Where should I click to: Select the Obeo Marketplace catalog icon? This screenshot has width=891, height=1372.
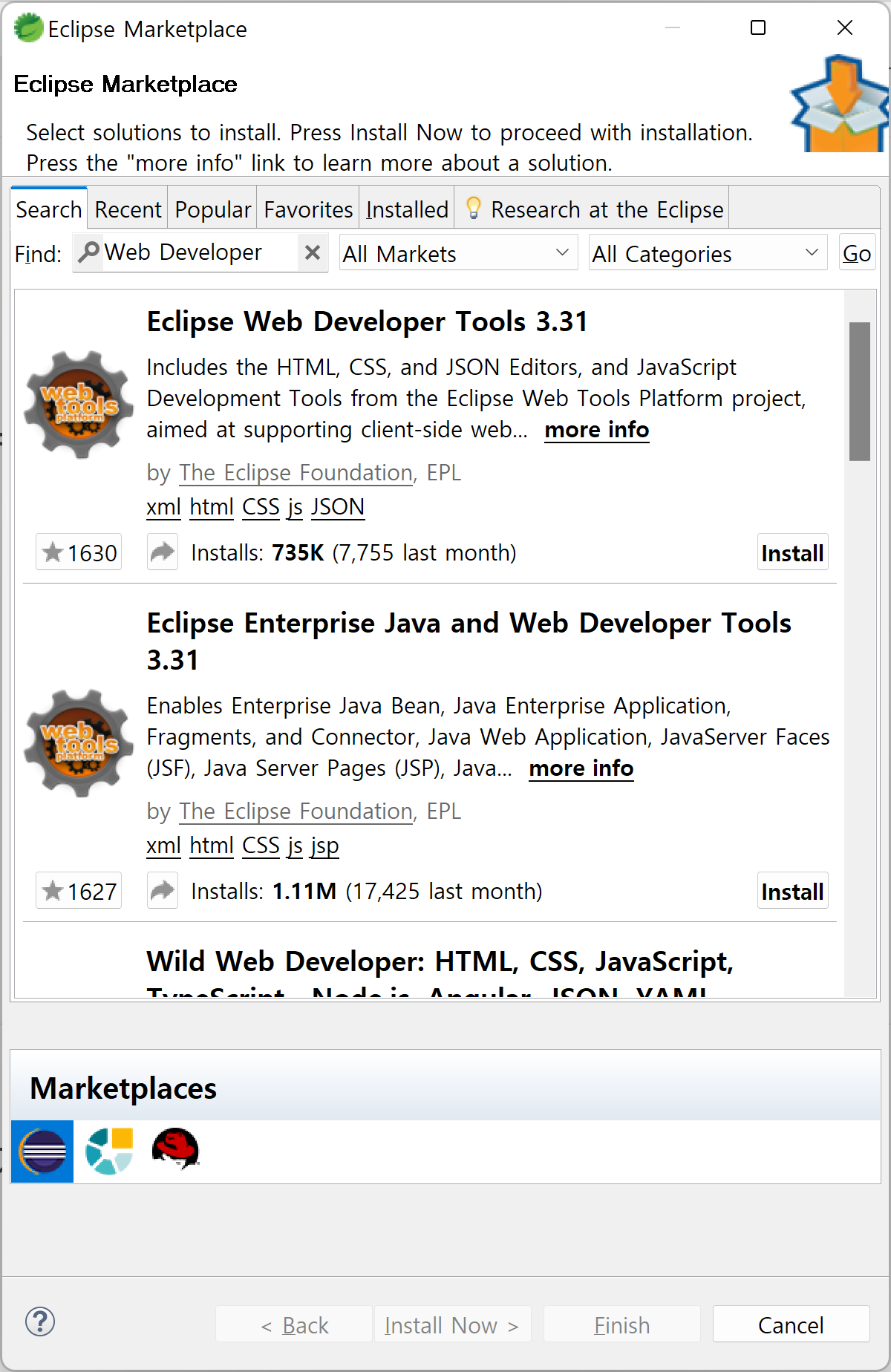tap(109, 1151)
